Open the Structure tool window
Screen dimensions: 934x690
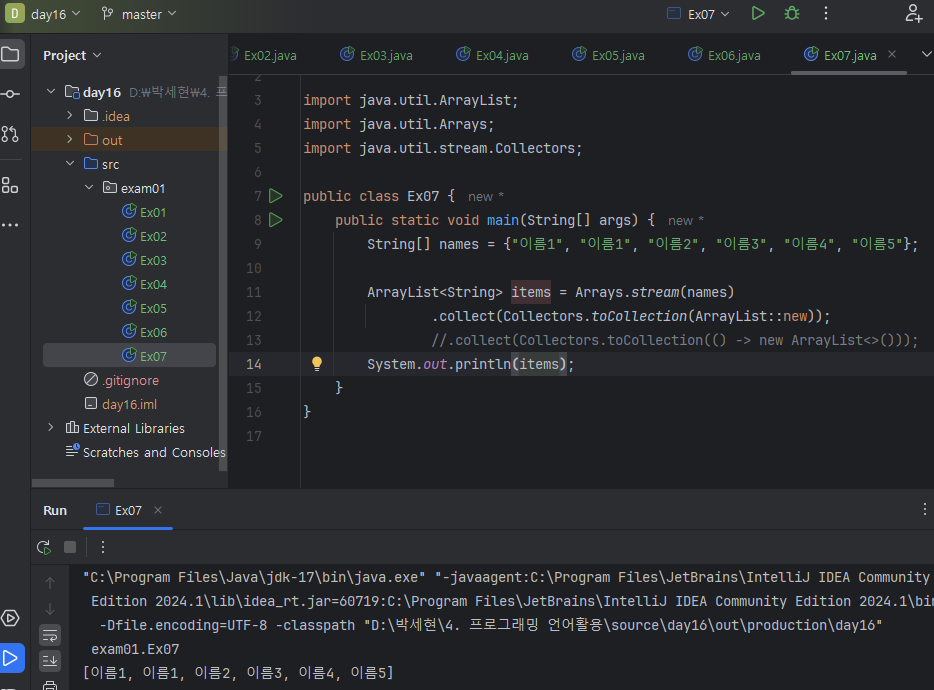point(10,185)
